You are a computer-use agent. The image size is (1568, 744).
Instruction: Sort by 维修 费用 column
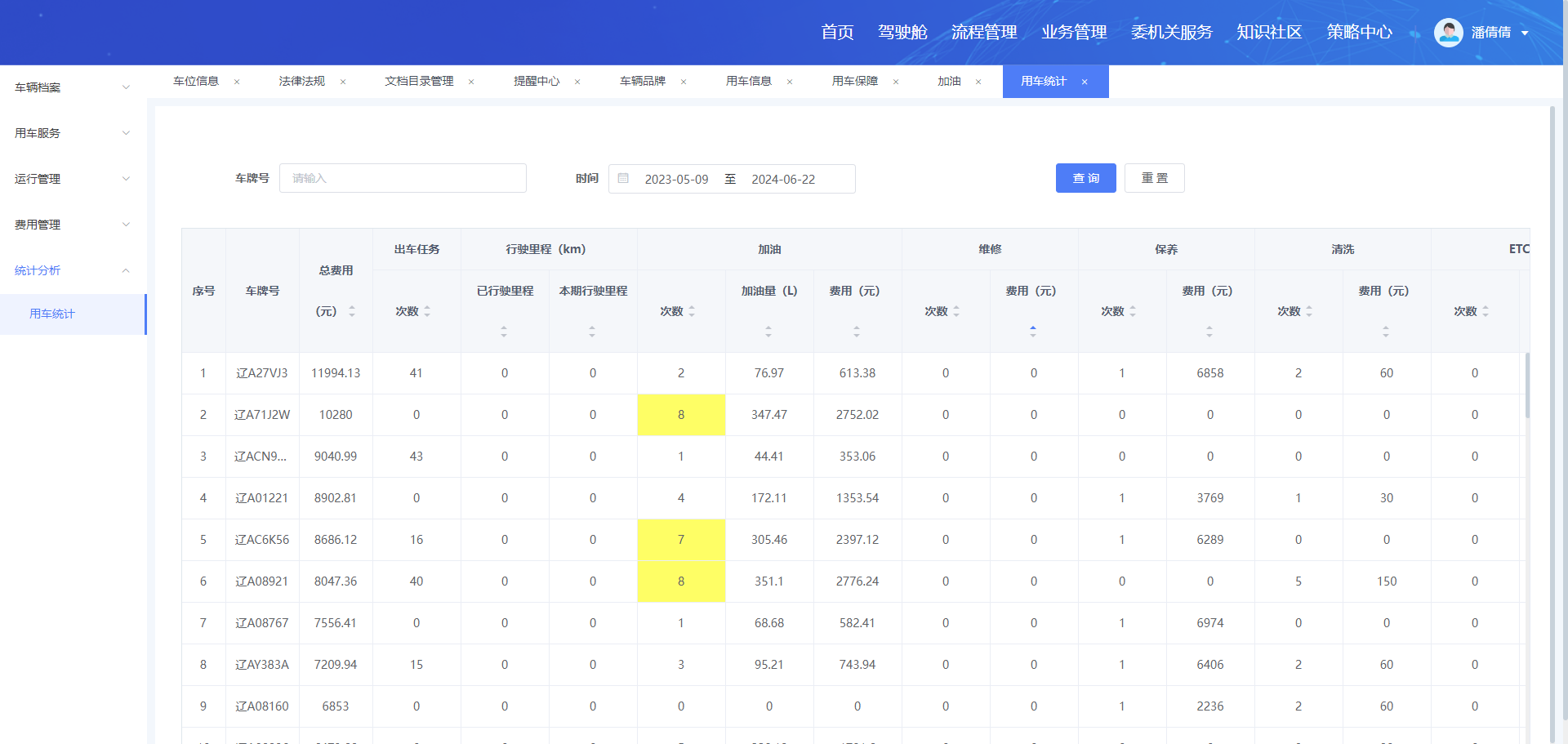tap(1033, 332)
